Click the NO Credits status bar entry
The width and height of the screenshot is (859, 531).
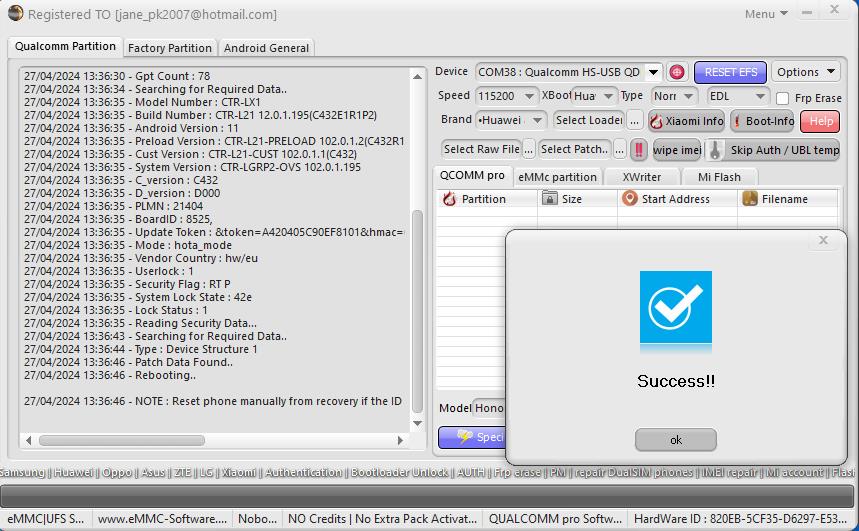click(x=382, y=519)
